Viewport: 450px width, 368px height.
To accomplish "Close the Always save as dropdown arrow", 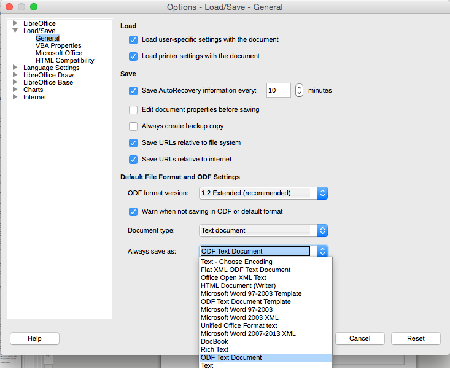I will 322,251.
